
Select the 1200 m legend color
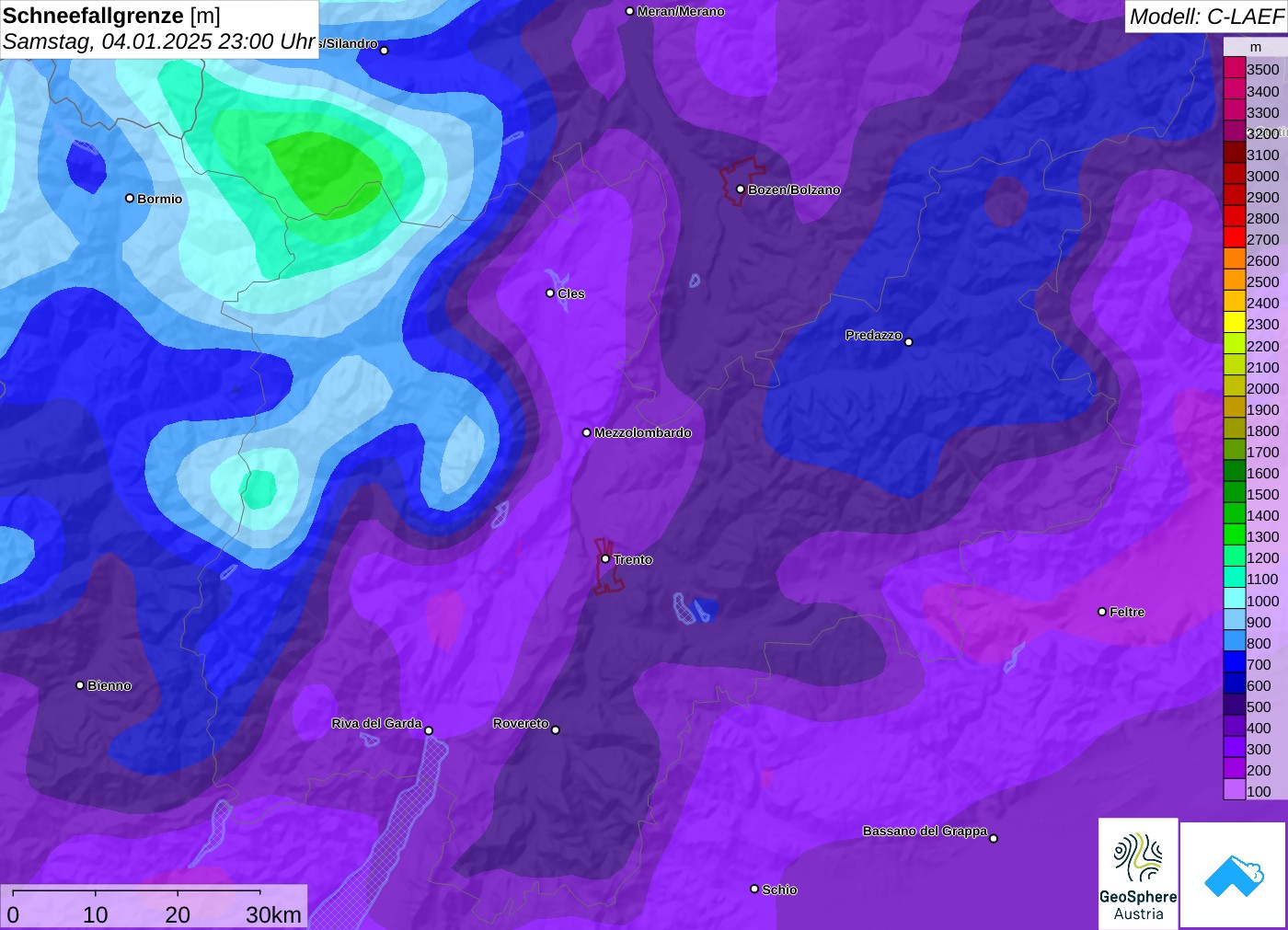1235,557
